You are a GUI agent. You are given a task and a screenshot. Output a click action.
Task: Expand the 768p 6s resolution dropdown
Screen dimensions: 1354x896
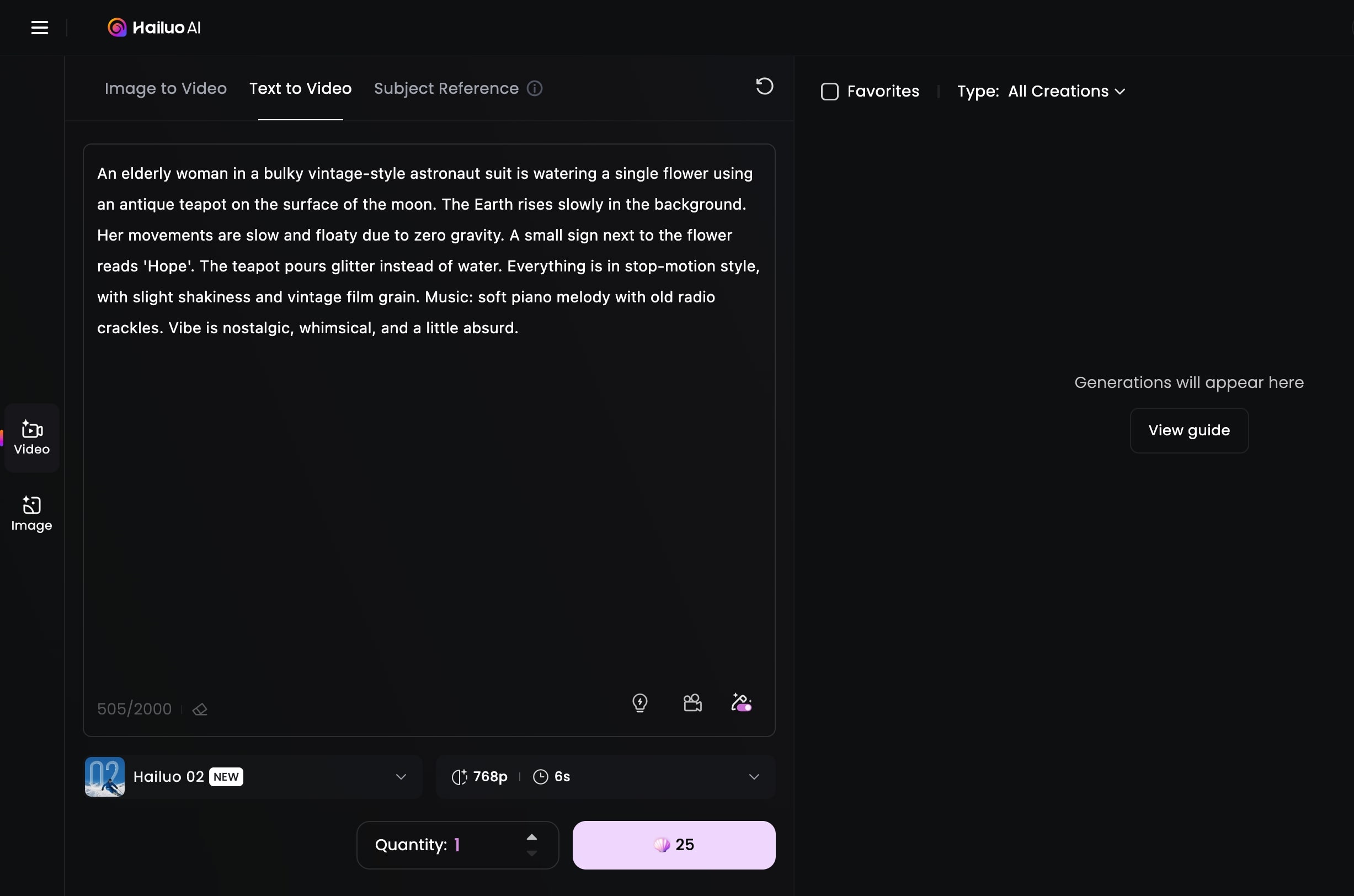[605, 777]
